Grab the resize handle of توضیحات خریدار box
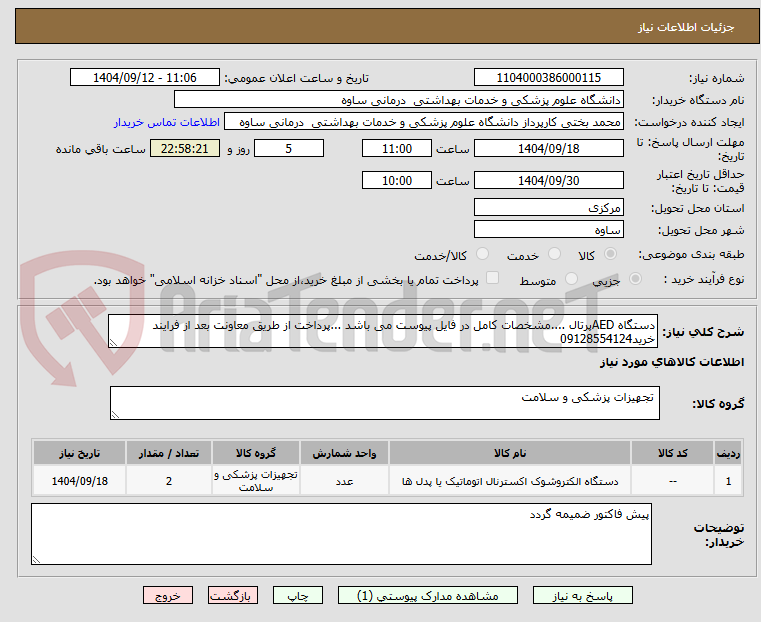Screen dimensions: 761x622 click(x=36, y=559)
